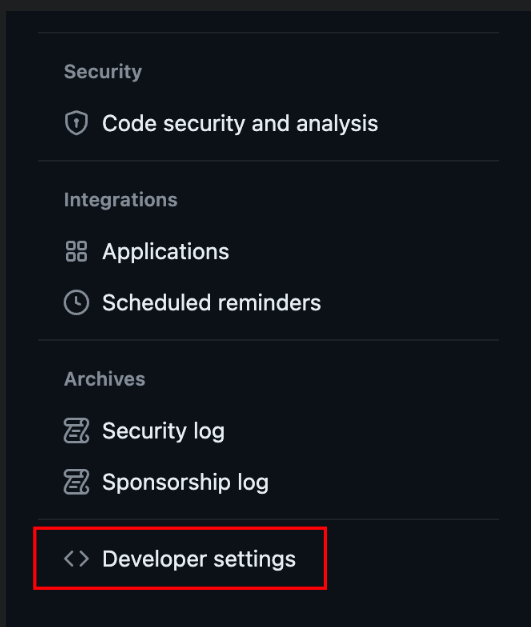This screenshot has height=627, width=531.
Task: Click the Applications grid icon
Action: click(76, 251)
